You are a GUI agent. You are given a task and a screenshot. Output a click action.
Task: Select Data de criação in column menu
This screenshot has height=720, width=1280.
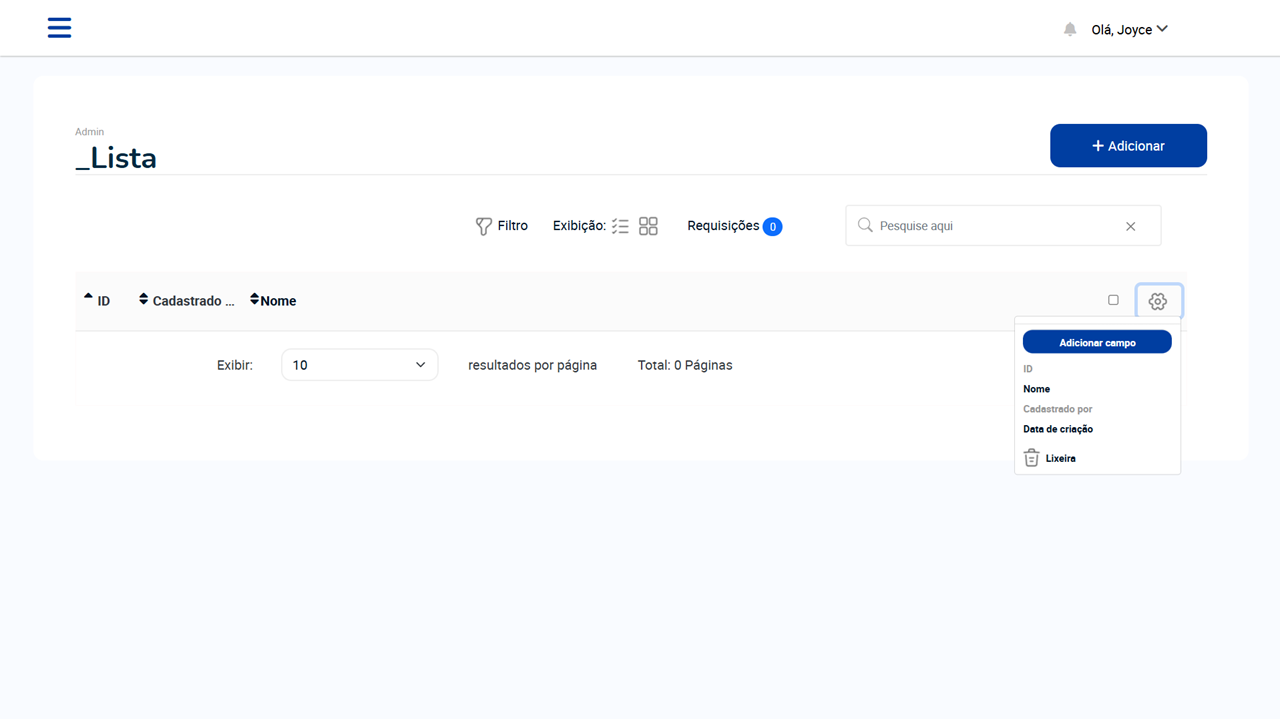pyautogui.click(x=1058, y=429)
